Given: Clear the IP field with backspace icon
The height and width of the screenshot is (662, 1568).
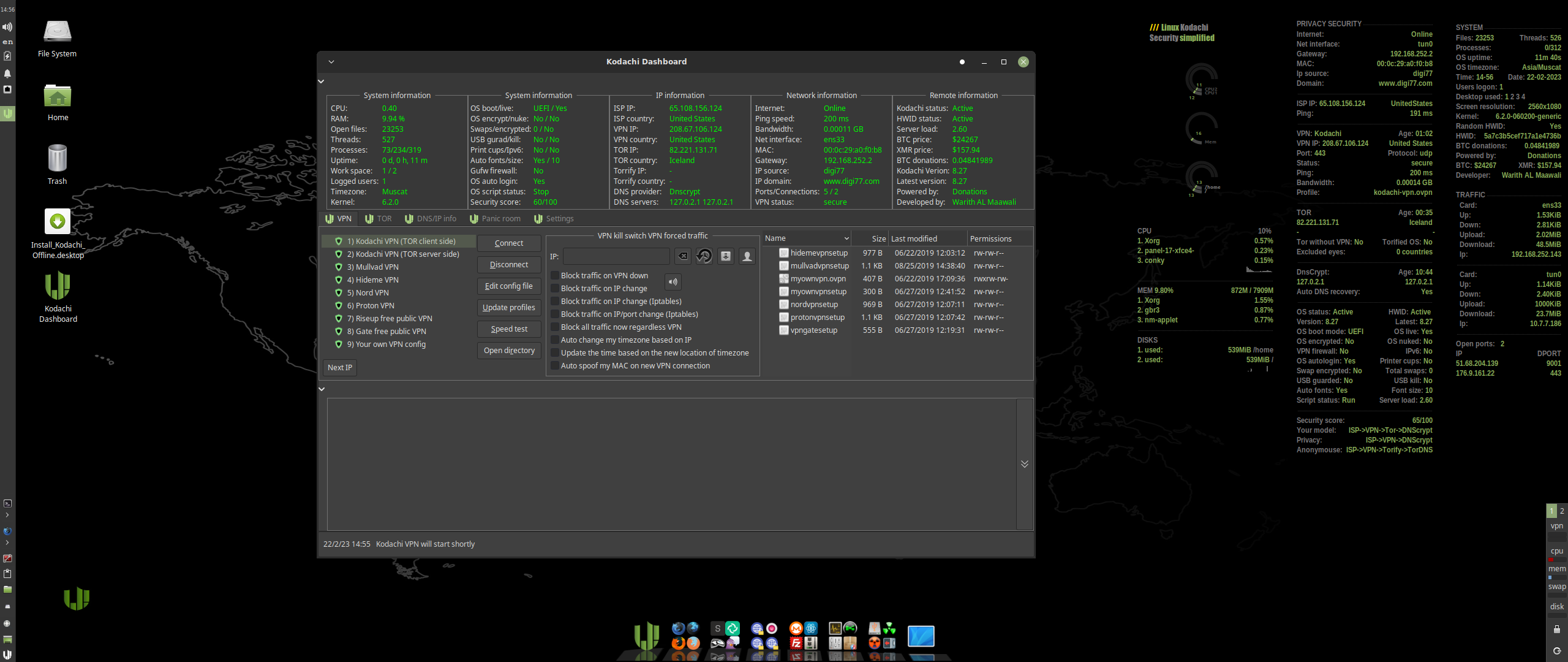Looking at the screenshot, I should point(683,256).
